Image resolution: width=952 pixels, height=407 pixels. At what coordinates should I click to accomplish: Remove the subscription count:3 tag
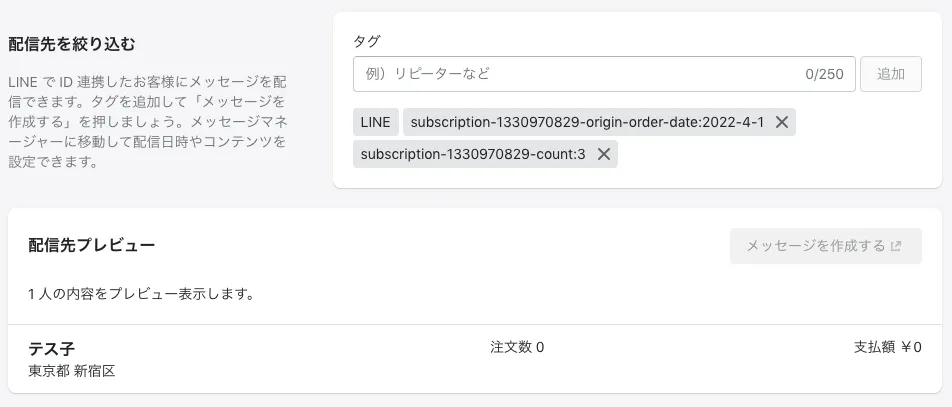(x=604, y=154)
